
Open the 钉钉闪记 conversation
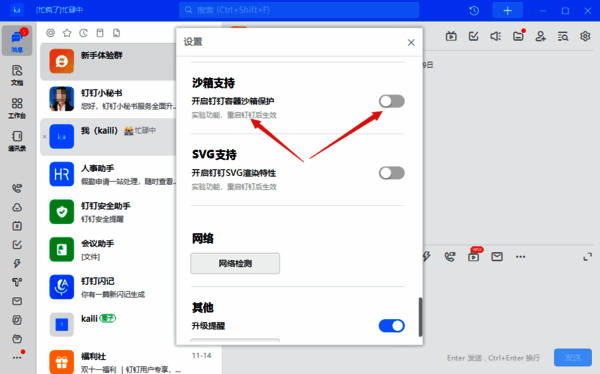pos(108,287)
